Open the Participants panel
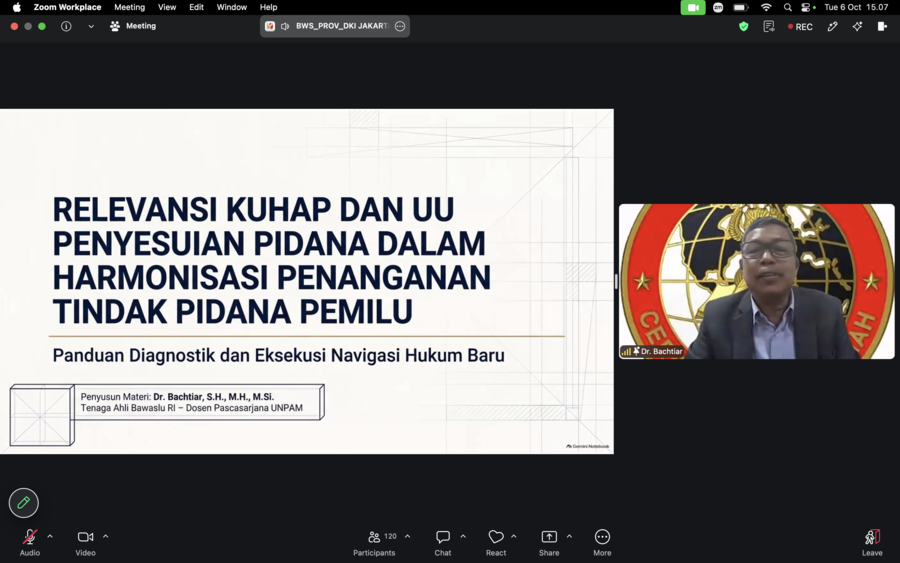This screenshot has height=563, width=900. tap(374, 542)
